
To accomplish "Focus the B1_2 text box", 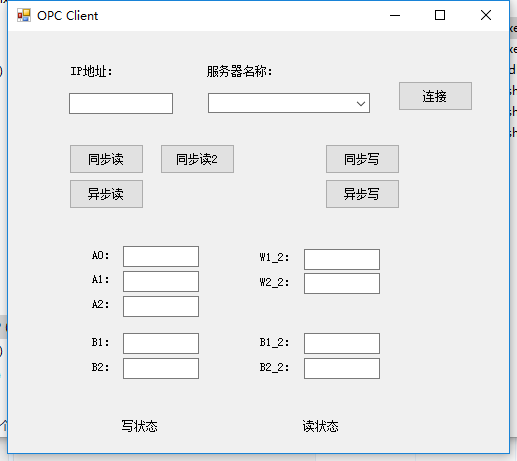I will tap(342, 343).
